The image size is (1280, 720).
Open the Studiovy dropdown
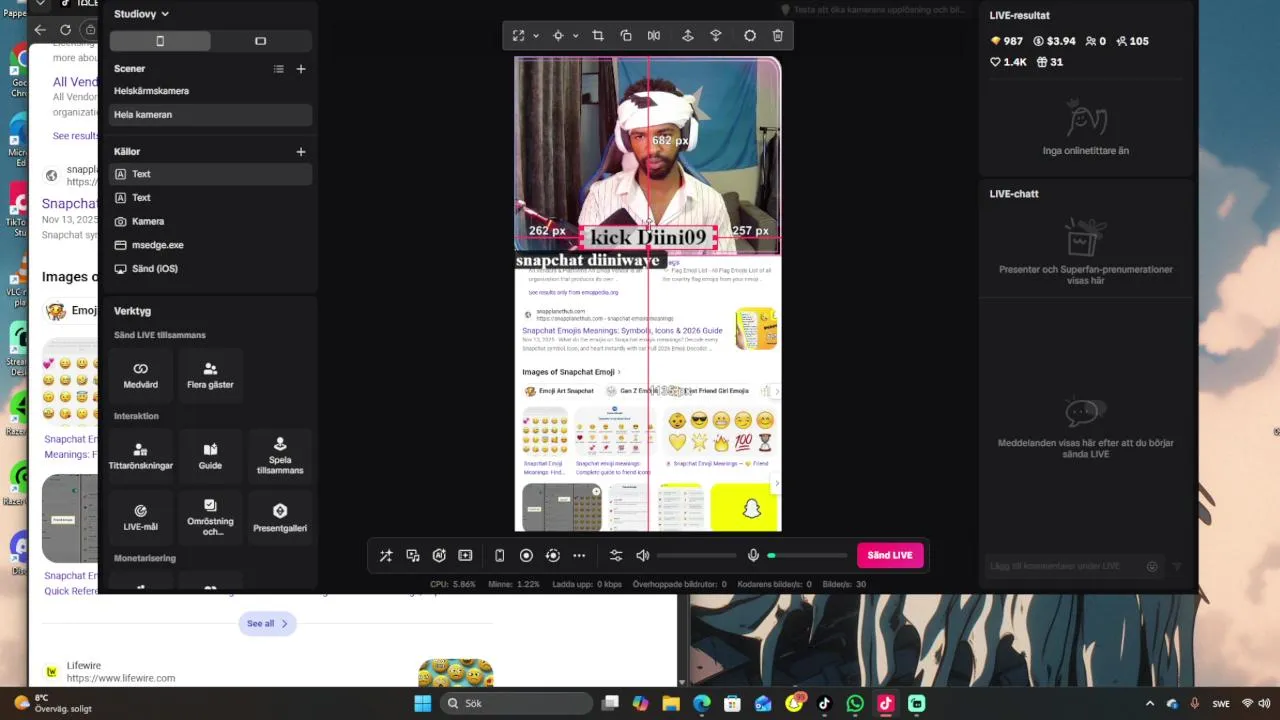(x=141, y=14)
